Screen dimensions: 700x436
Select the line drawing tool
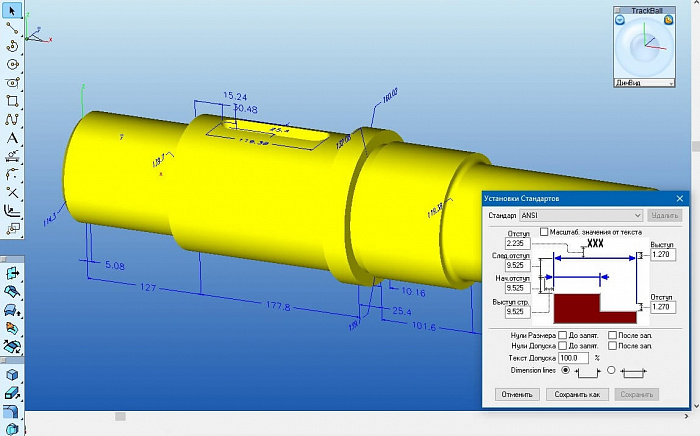[x=12, y=28]
